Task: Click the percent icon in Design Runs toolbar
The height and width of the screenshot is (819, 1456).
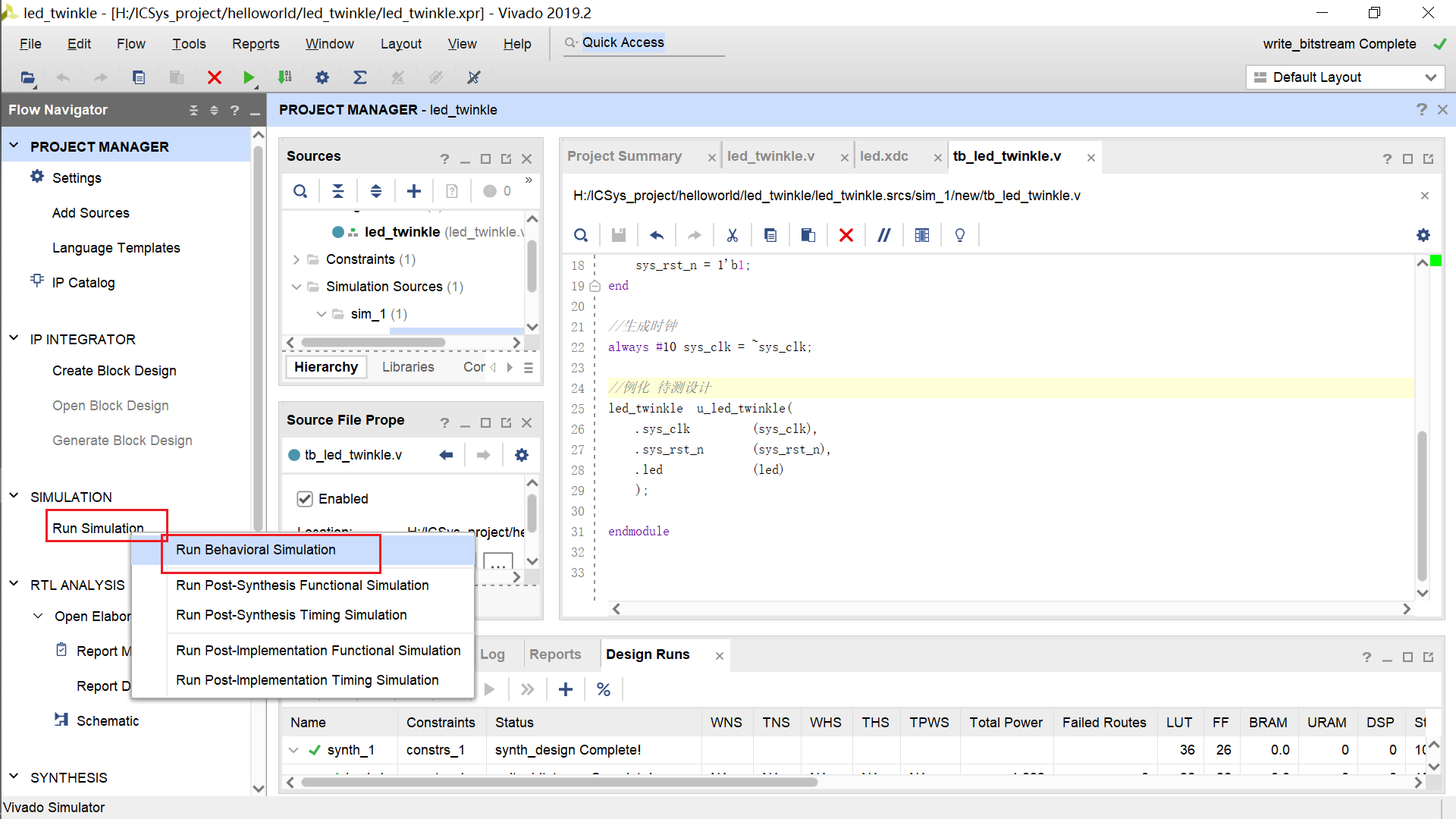Action: [x=604, y=689]
